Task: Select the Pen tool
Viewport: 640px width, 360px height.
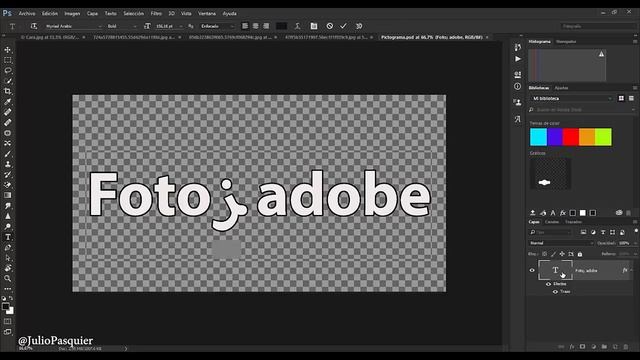Action: (8, 247)
